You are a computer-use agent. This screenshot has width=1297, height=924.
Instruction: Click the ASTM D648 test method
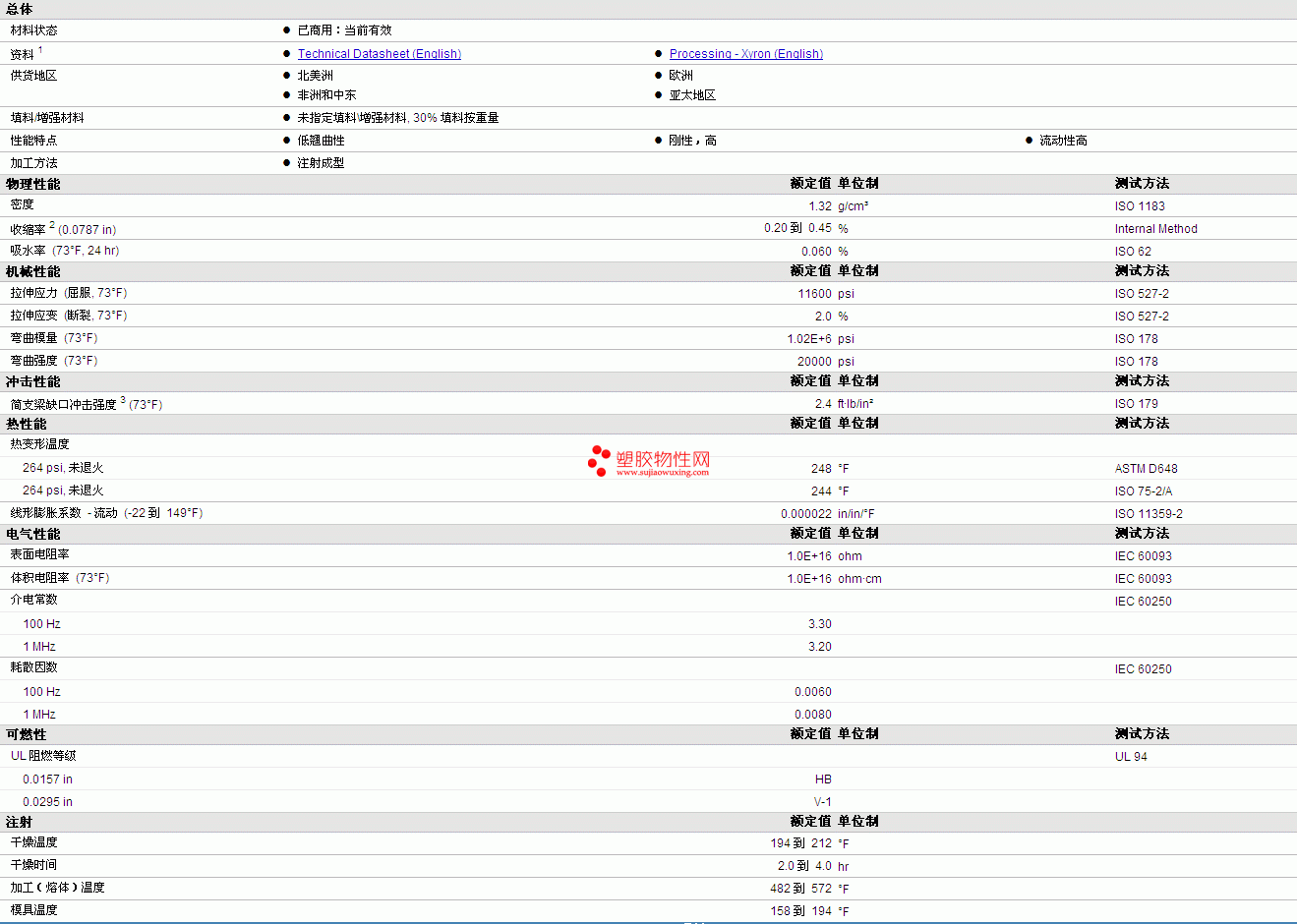pyautogui.click(x=1147, y=469)
